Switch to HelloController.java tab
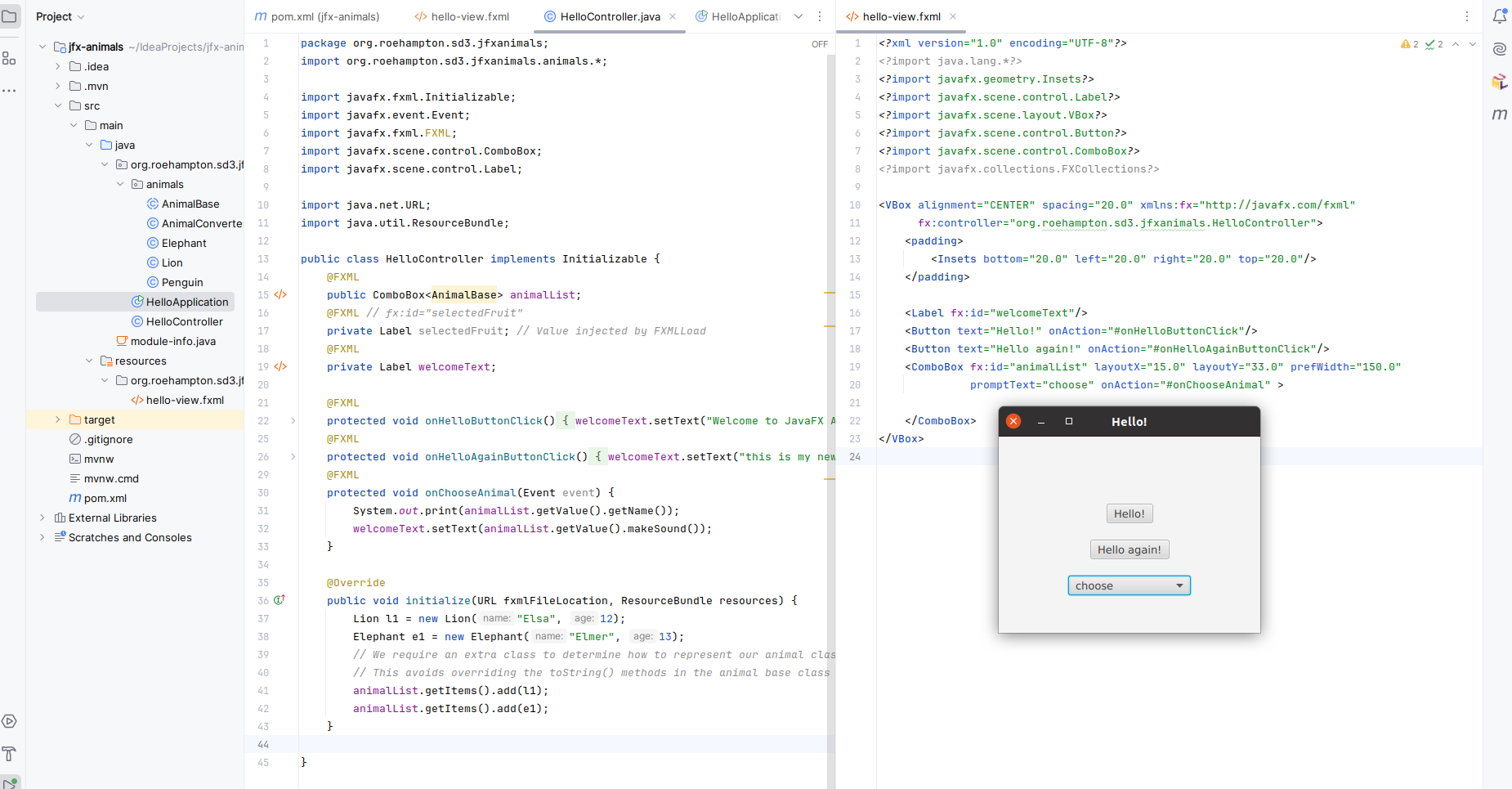This screenshot has width=1512, height=789. point(610,16)
